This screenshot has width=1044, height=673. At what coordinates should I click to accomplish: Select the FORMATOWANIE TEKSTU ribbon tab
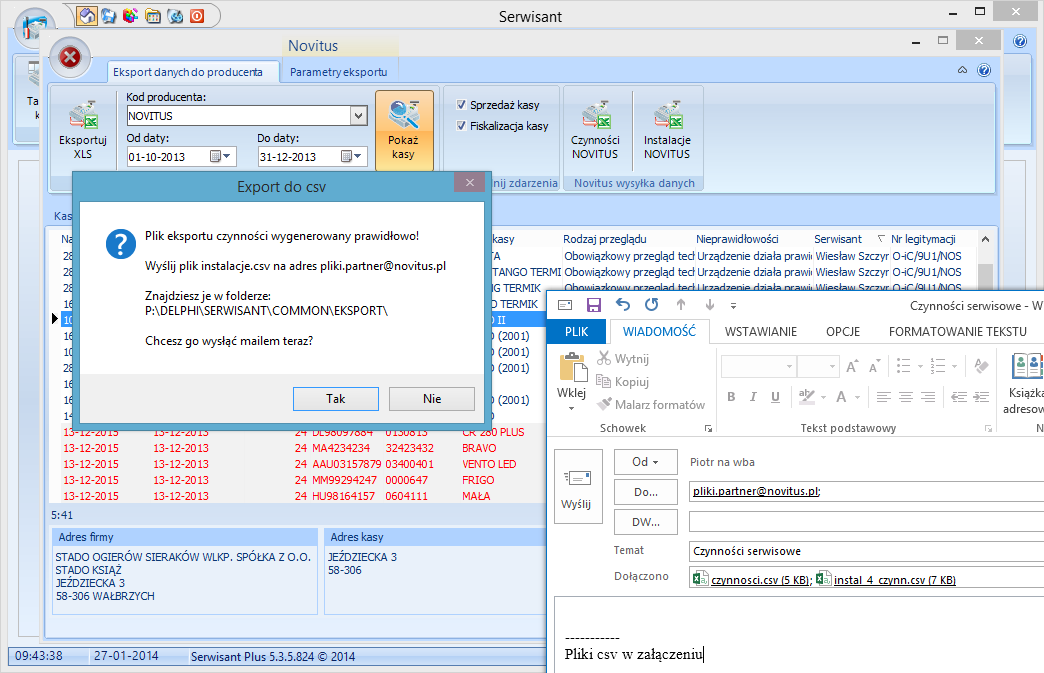point(957,332)
